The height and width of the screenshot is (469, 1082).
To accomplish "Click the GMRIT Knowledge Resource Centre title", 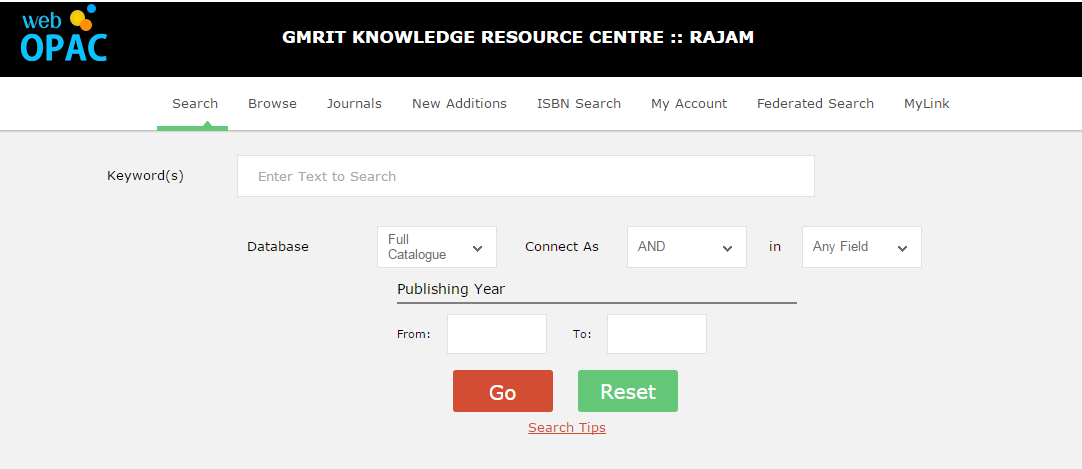I will pos(518,37).
